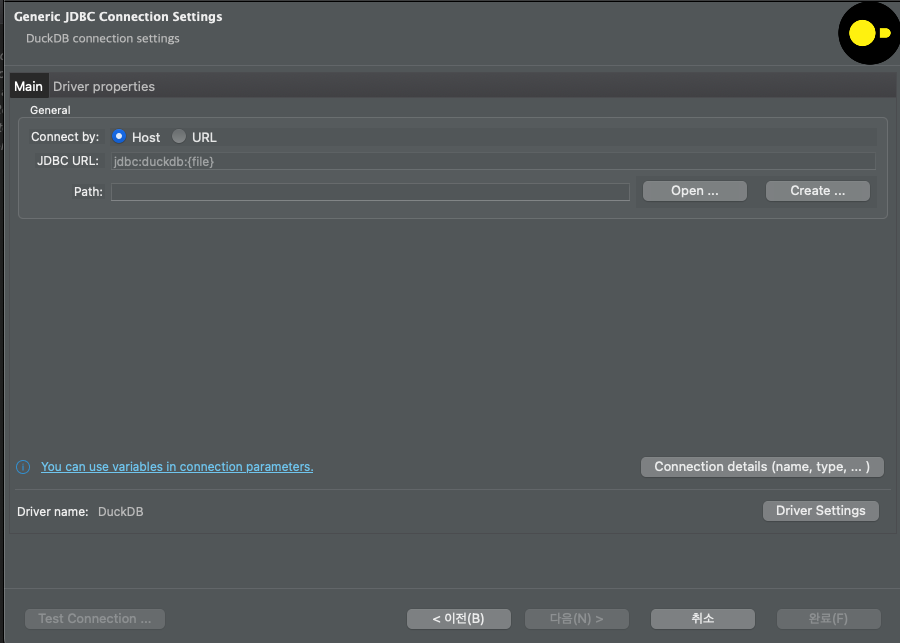Click the Open ... button
This screenshot has width=900, height=643.
coord(695,191)
